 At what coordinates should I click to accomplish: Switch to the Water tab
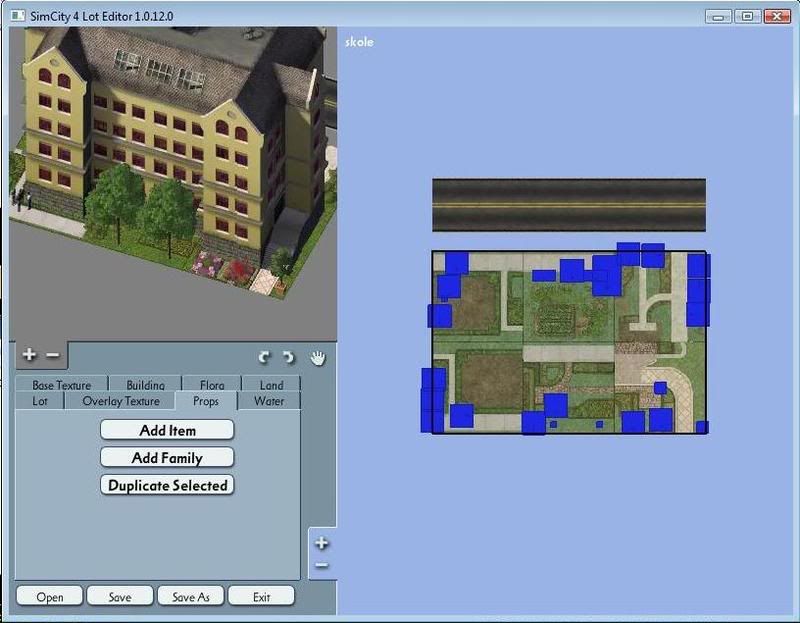[269, 401]
